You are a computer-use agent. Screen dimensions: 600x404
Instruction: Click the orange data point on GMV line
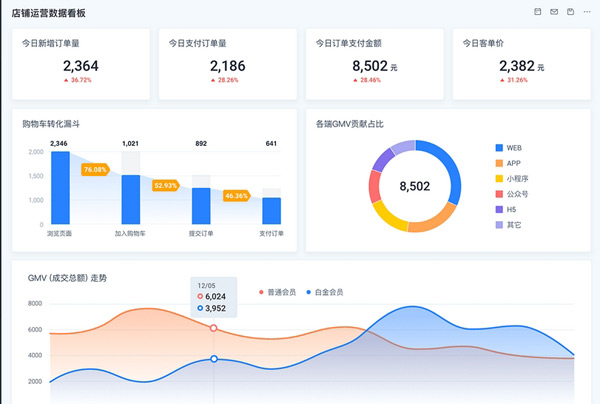pyautogui.click(x=213, y=328)
